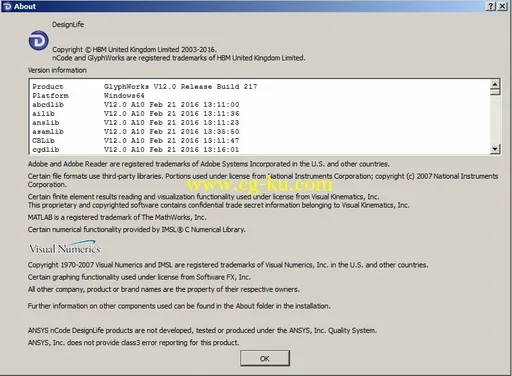Select the cgdlib version row
The height and width of the screenshot is (376, 512).
pos(136,150)
